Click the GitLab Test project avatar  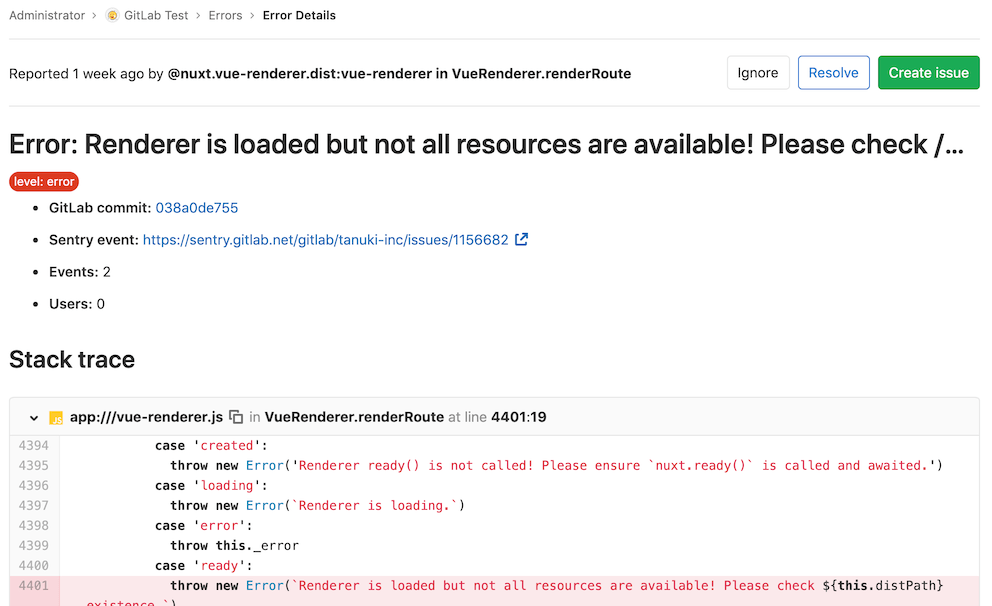coord(113,15)
